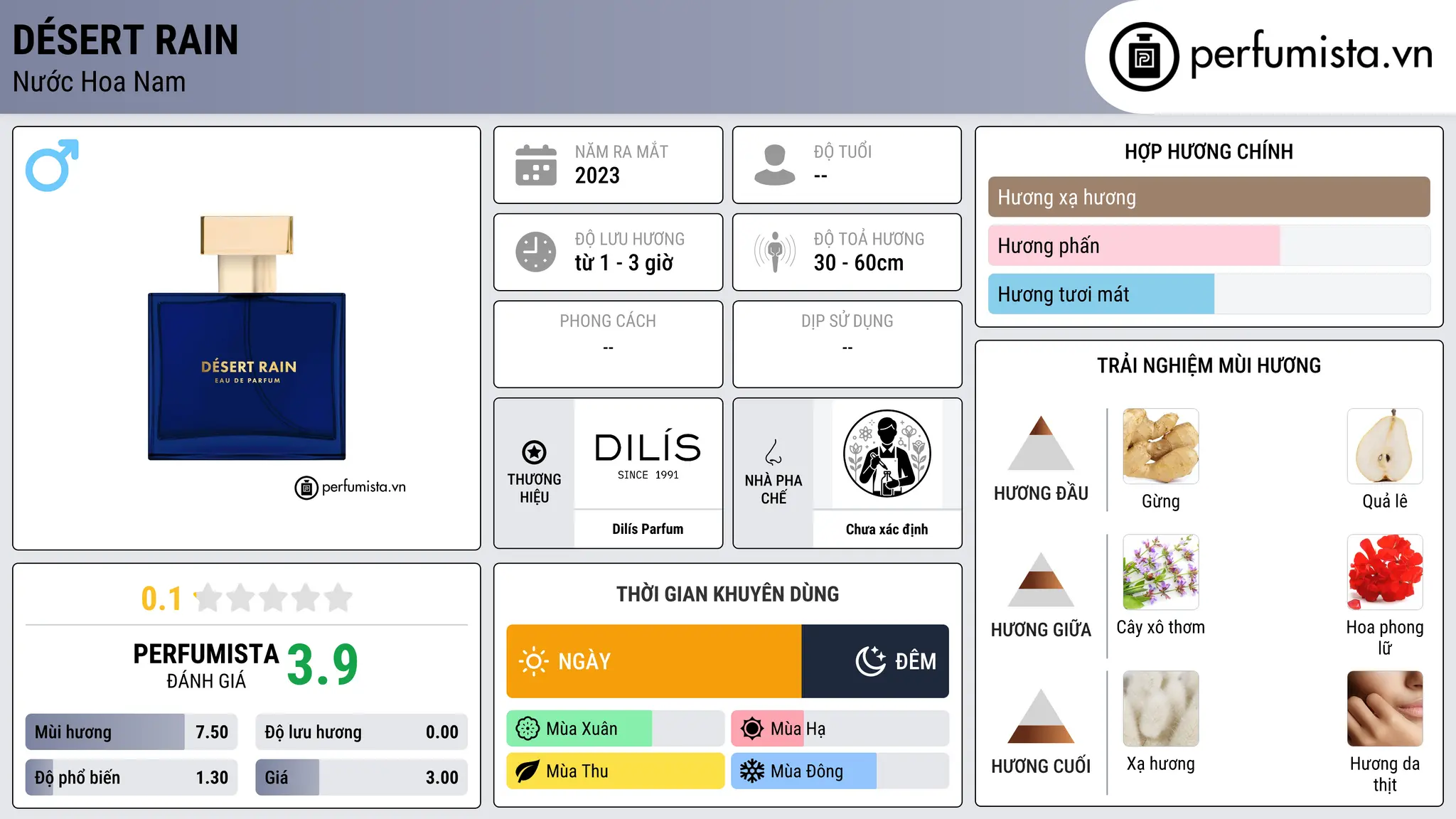The height and width of the screenshot is (819, 1456).
Task: Click the Chưa xác định perfumer name
Action: [887, 529]
